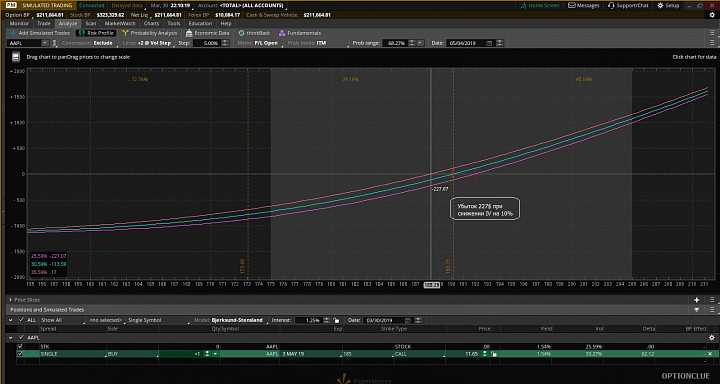Expand the Price Slices section
720x384 pixels.
coord(10,299)
